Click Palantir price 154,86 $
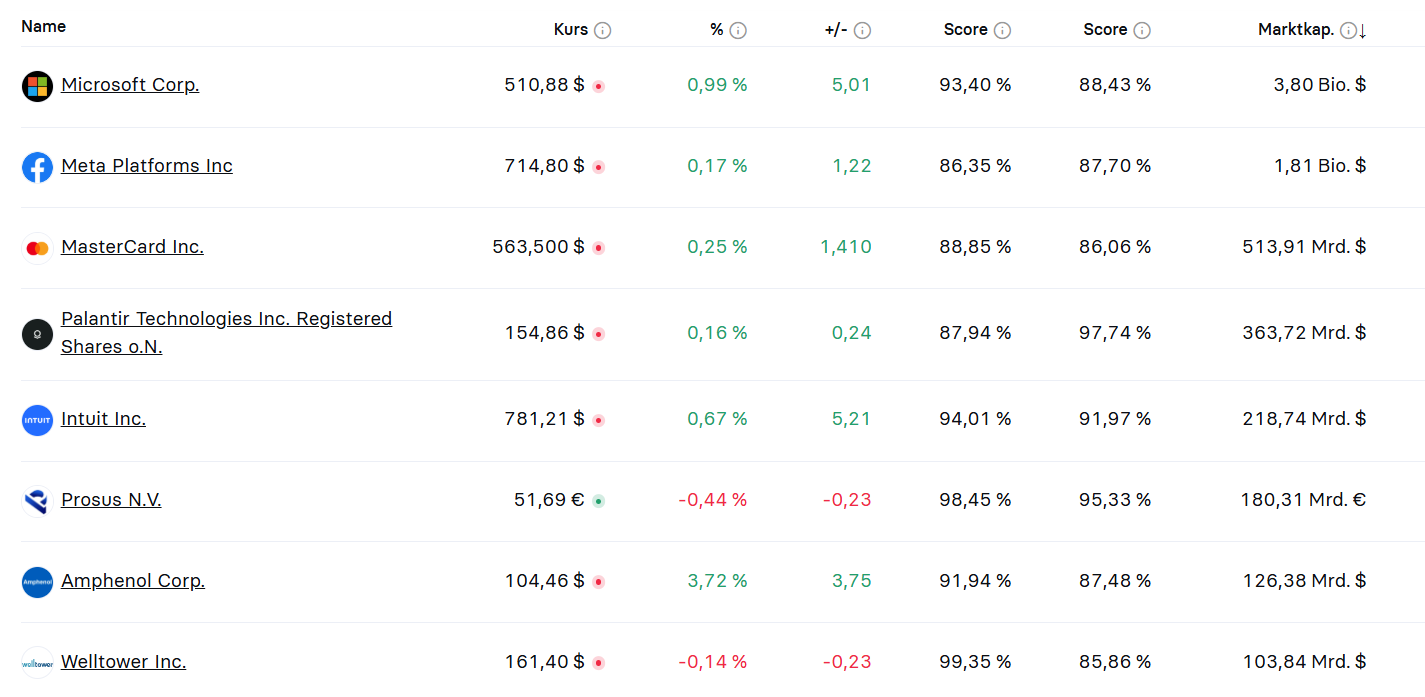 (544, 333)
